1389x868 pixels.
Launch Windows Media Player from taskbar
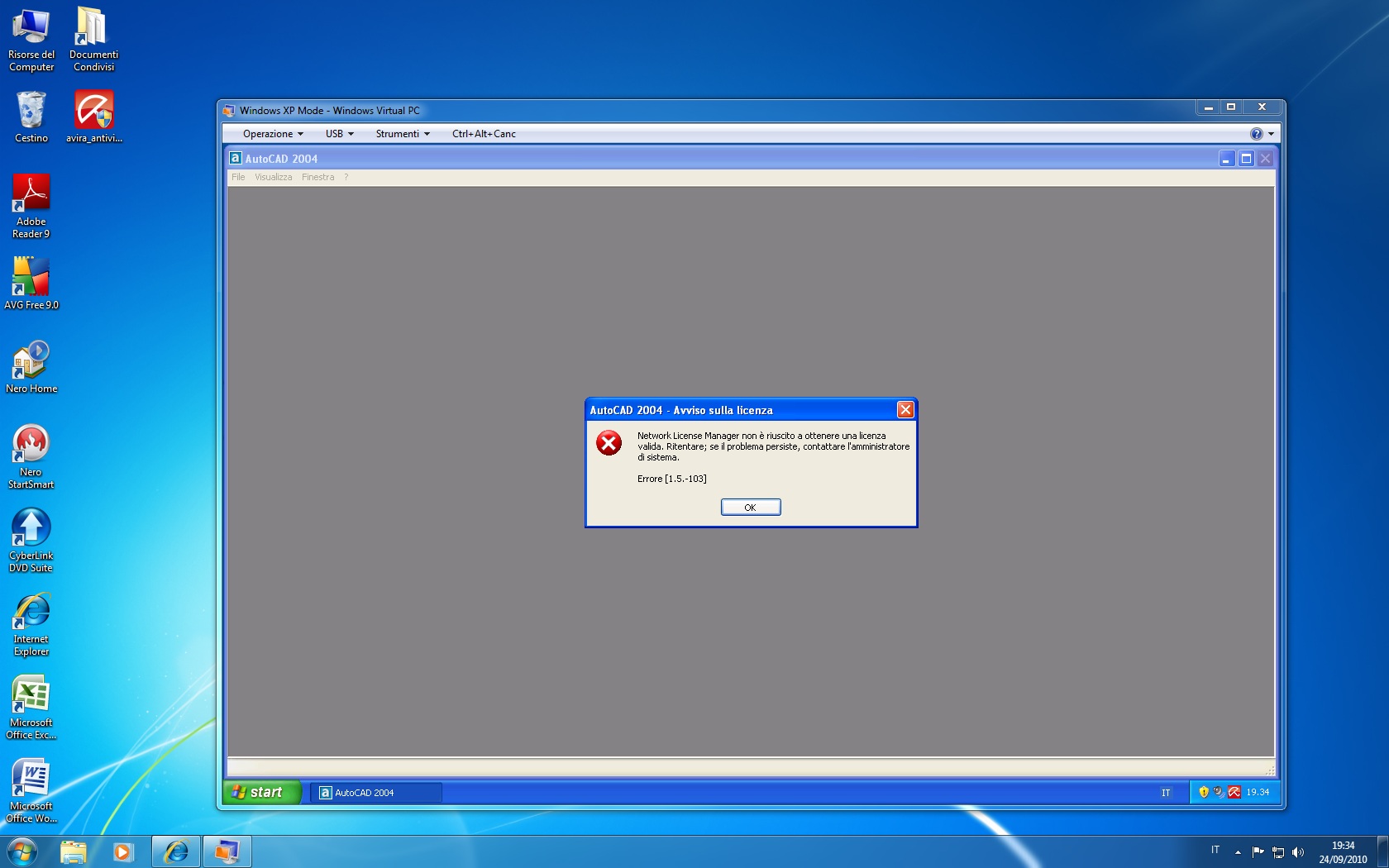tap(123, 851)
